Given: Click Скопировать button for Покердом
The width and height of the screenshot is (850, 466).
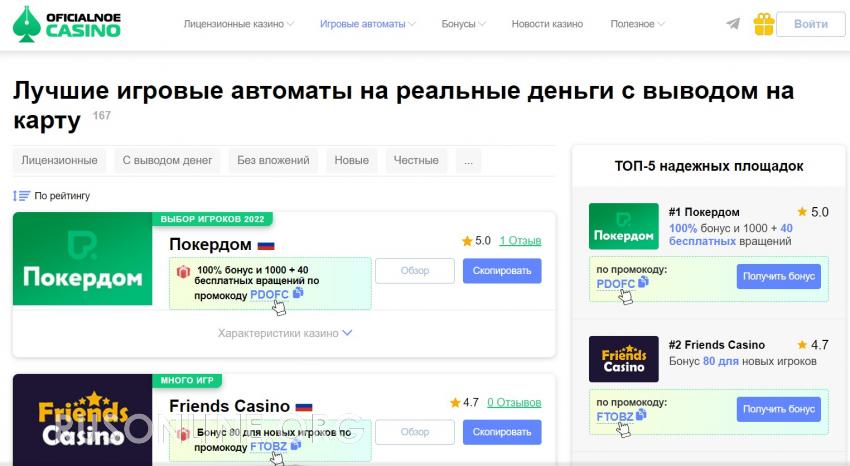Looking at the screenshot, I should 502,270.
